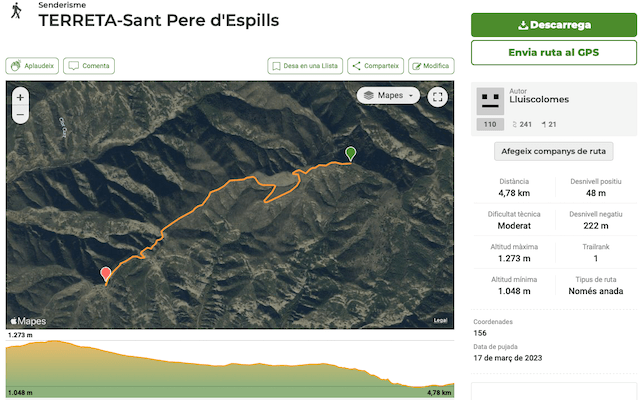This screenshot has width=640, height=400.
Task: Share the route via Comparteix
Action: pos(375,66)
